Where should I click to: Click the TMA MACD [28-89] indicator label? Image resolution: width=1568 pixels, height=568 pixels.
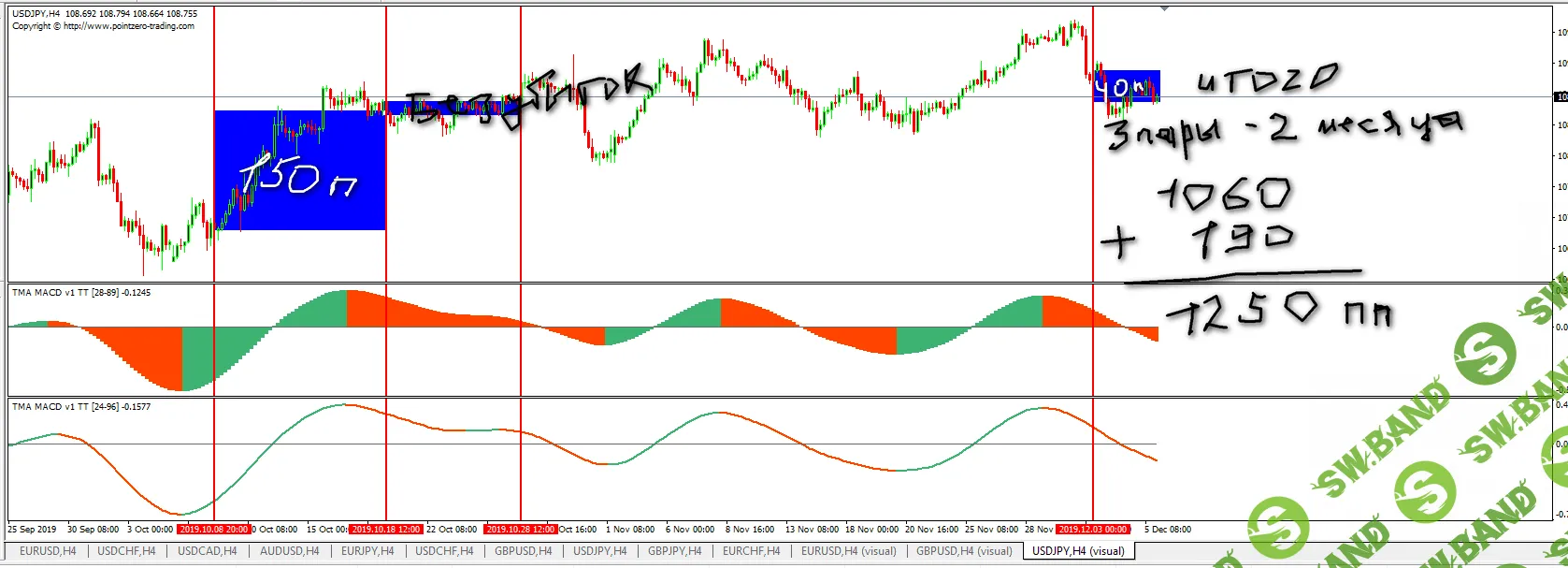80,293
